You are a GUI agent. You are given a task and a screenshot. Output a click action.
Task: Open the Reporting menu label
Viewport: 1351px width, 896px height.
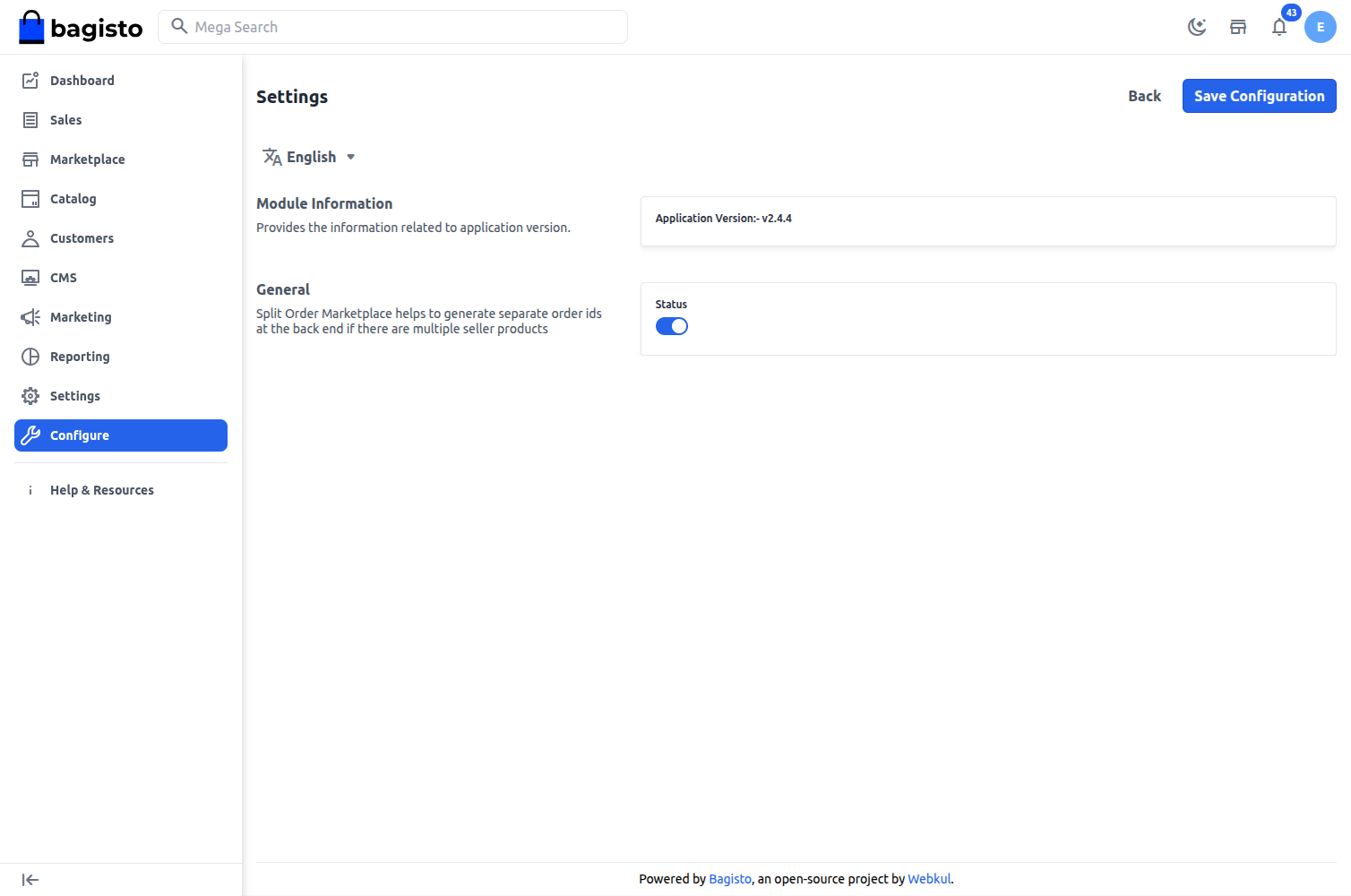pyautogui.click(x=80, y=357)
